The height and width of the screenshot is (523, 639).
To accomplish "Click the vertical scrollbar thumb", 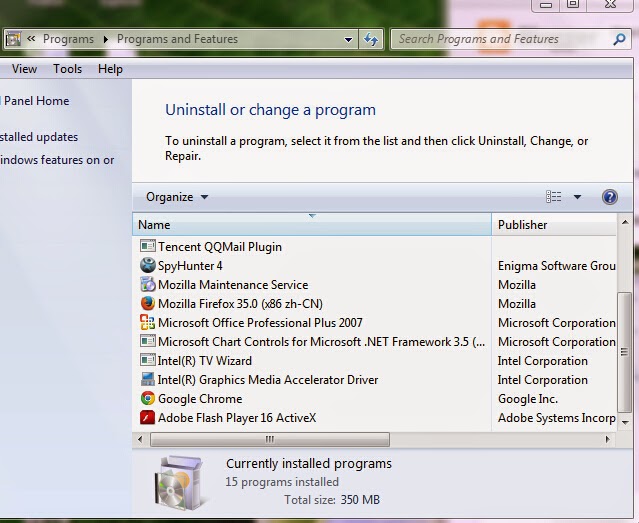I will tap(624, 352).
